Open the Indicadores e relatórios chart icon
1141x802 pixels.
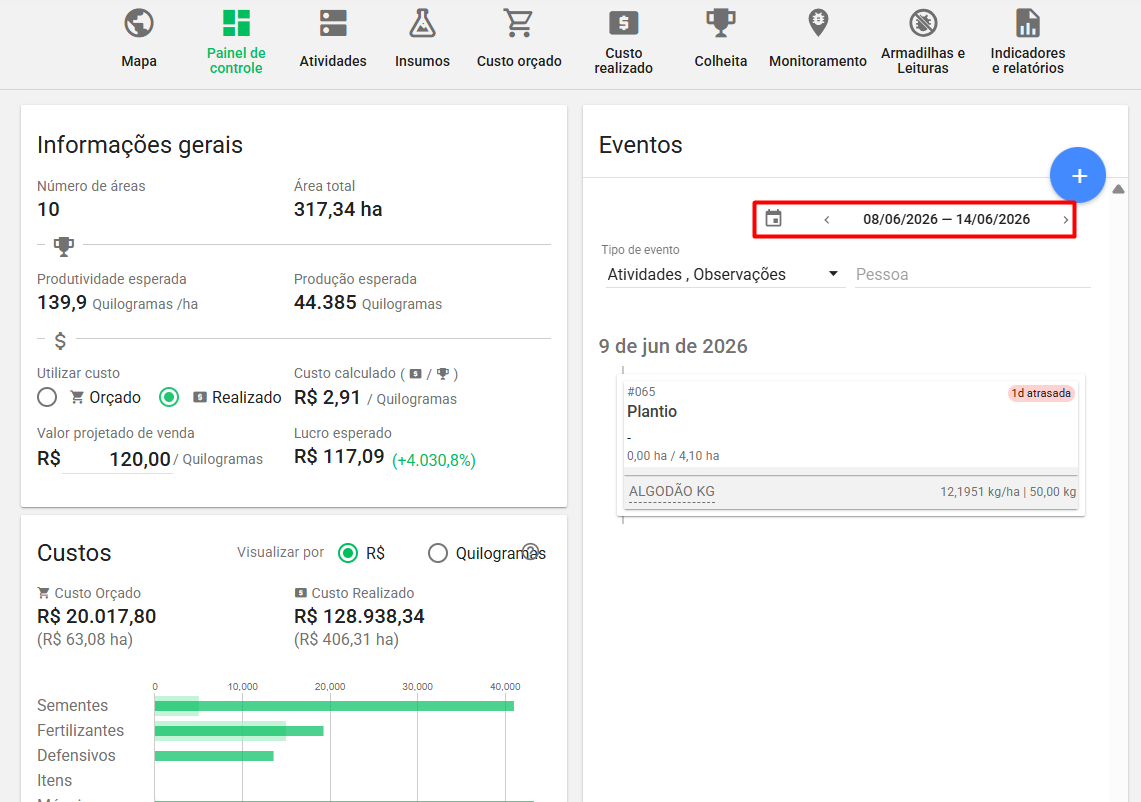(1027, 23)
